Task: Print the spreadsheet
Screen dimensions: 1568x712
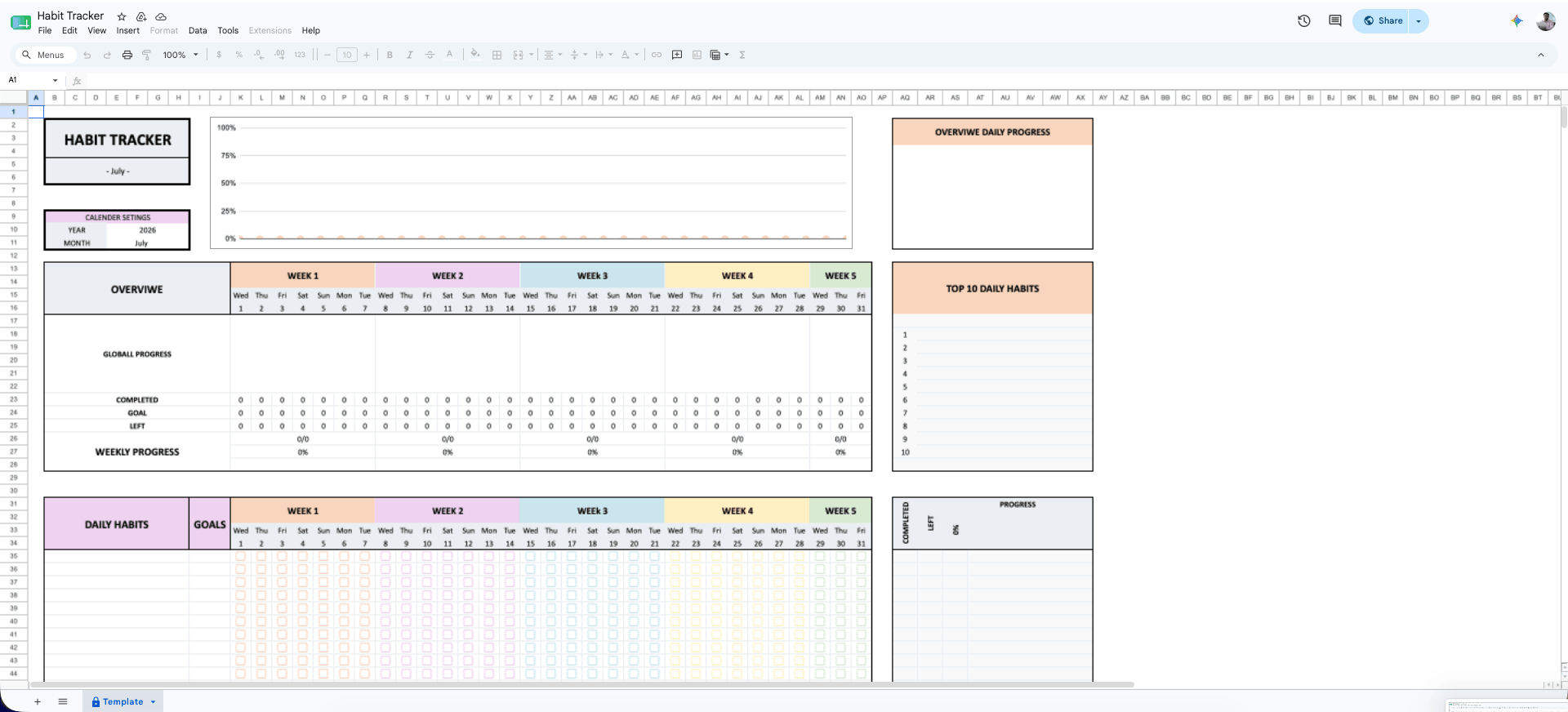Action: click(x=127, y=55)
